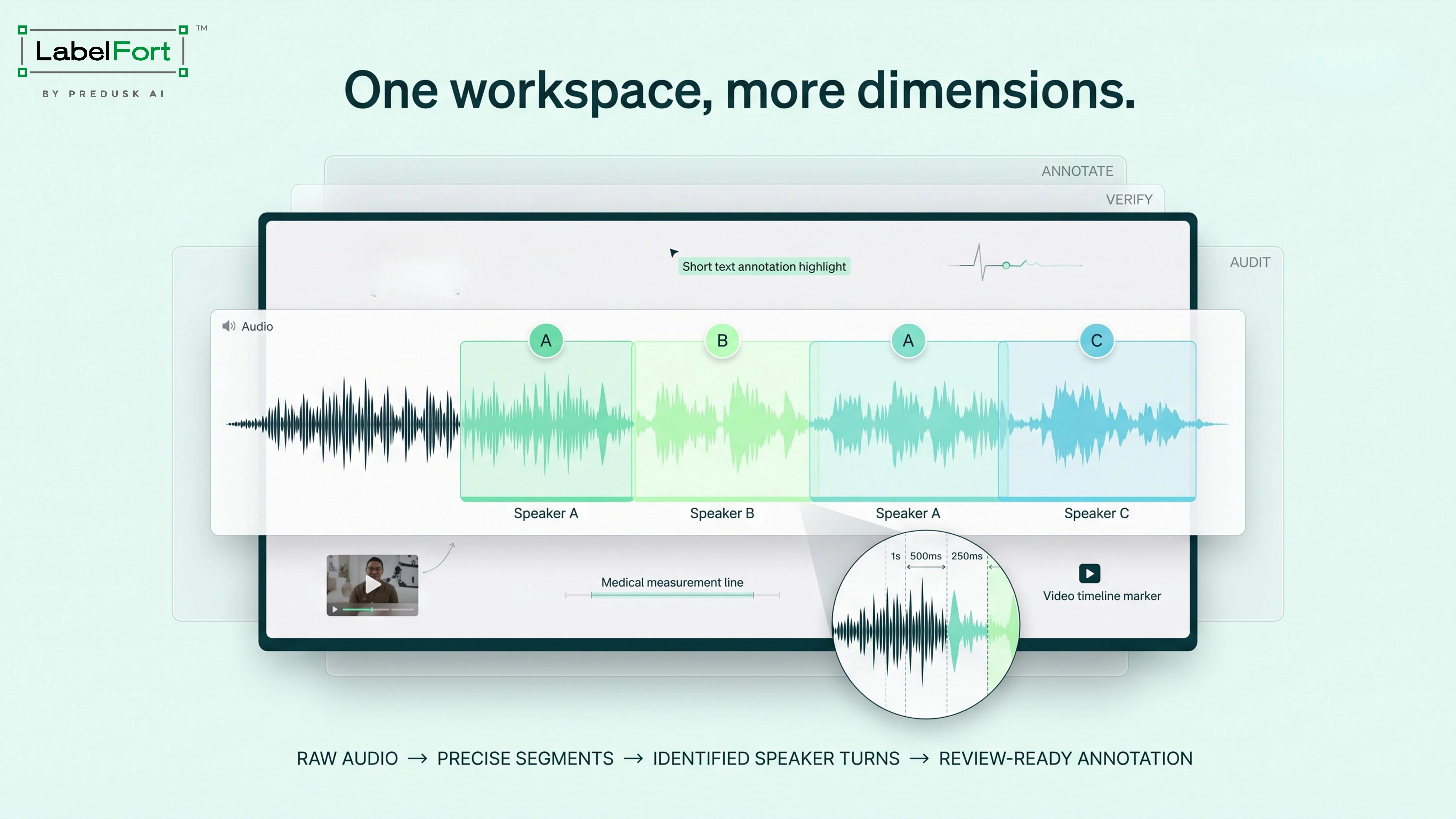Open the AUDIT tab
The image size is (1456, 819).
click(1250, 262)
